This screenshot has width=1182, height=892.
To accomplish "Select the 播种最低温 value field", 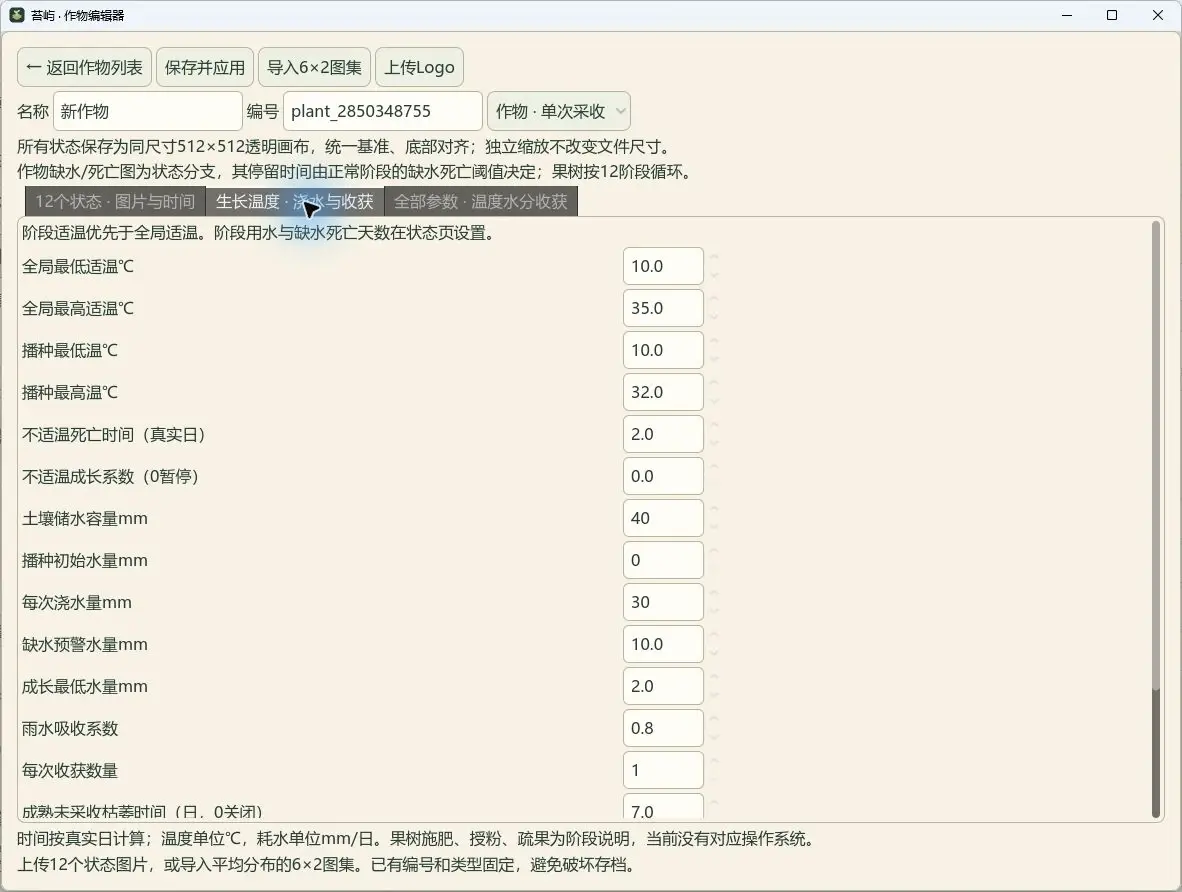I will click(663, 350).
